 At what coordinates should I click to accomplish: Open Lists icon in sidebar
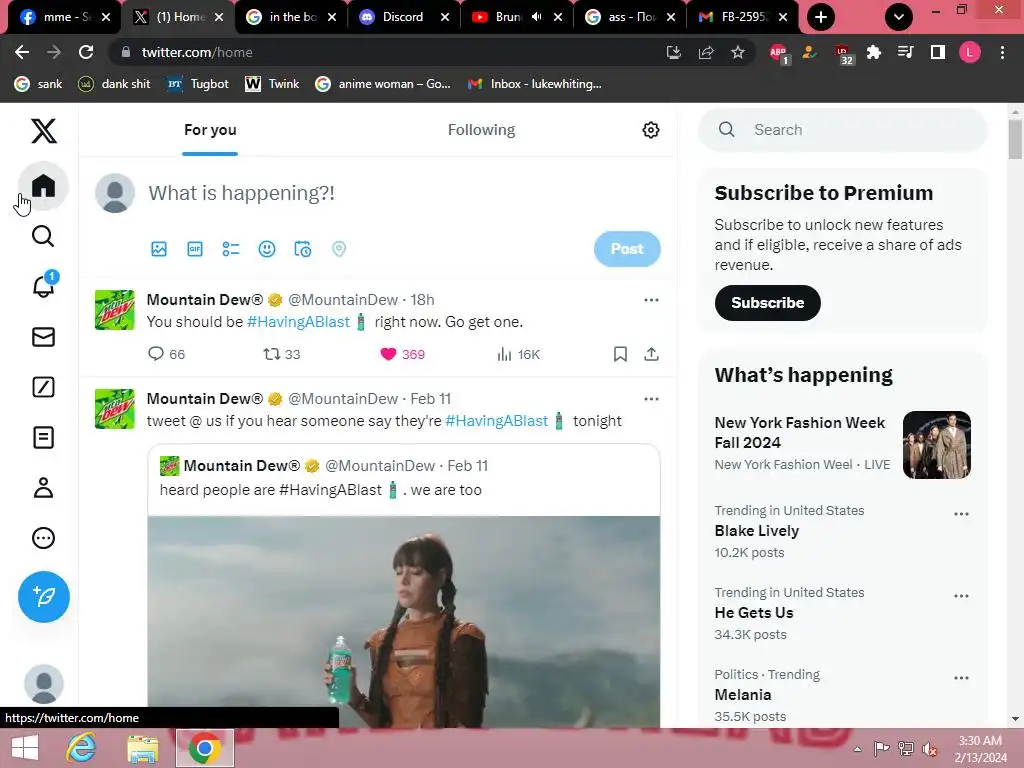pos(43,438)
